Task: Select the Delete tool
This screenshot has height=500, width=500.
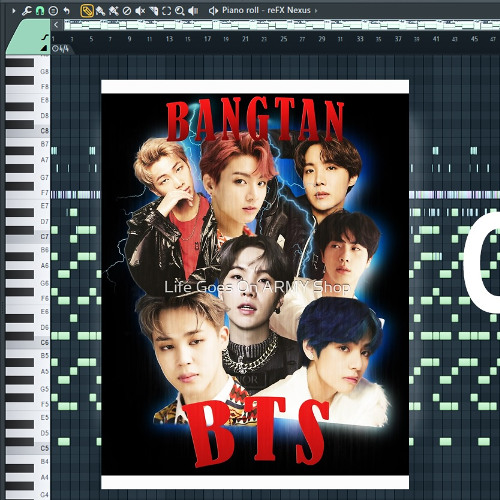Action: (127, 11)
